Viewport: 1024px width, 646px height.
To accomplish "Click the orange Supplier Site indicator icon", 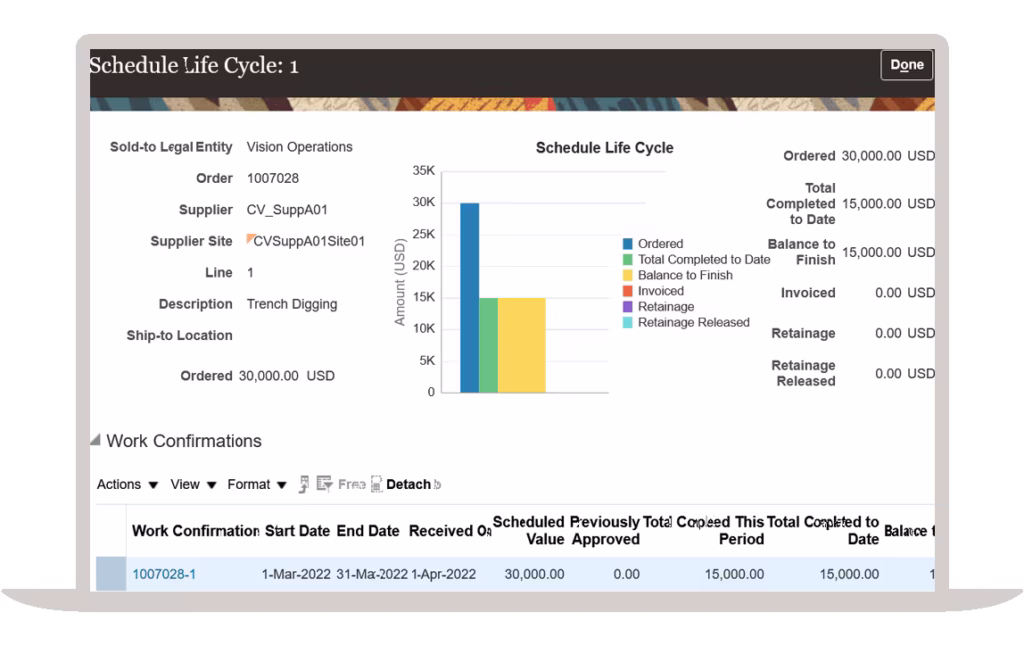I will [251, 239].
